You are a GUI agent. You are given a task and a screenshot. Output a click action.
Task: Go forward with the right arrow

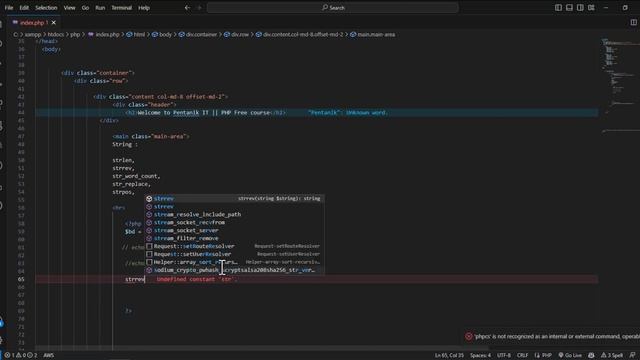click(x=199, y=7)
